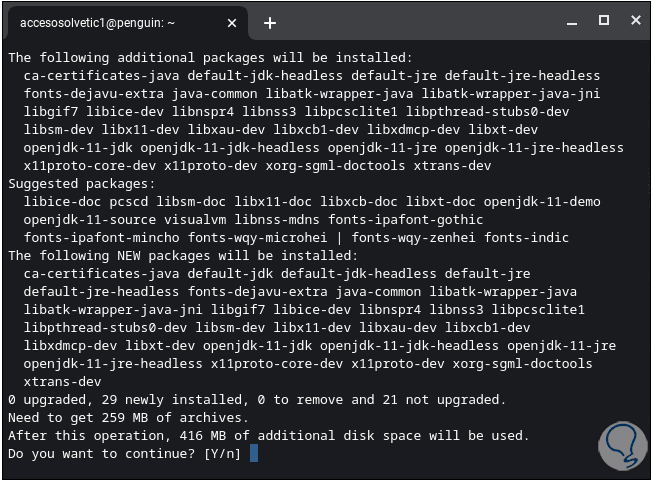
Task: Maximize the terminal window
Action: click(x=604, y=21)
